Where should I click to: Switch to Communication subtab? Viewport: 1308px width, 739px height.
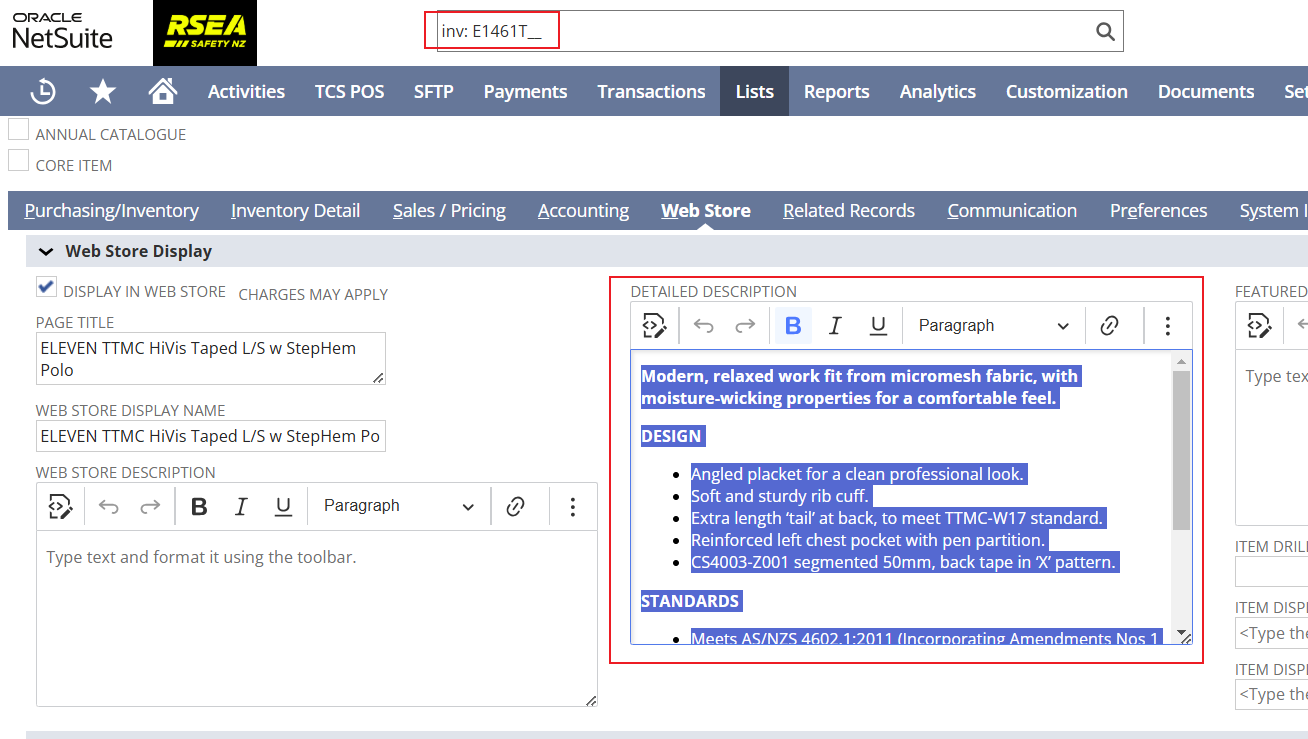pyautogui.click(x=1012, y=211)
